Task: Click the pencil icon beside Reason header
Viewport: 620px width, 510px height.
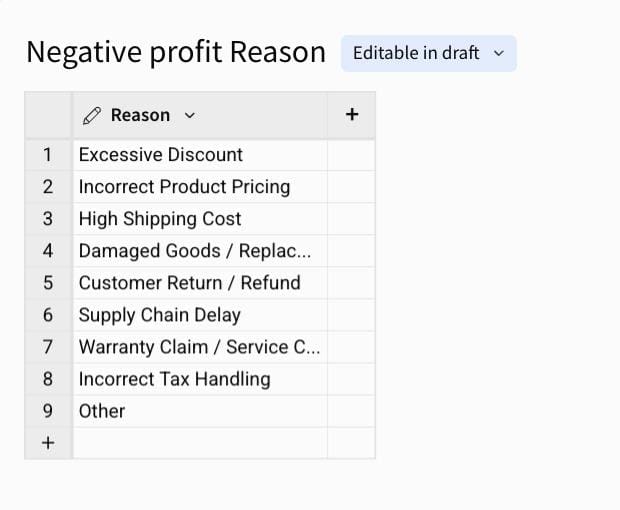Action: pos(92,115)
